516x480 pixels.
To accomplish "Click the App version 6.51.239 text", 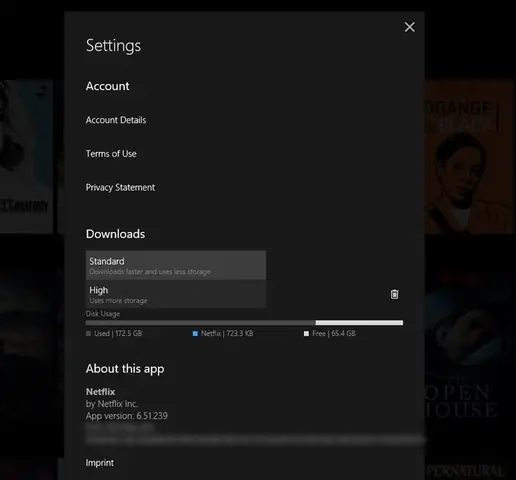I will tap(127, 416).
